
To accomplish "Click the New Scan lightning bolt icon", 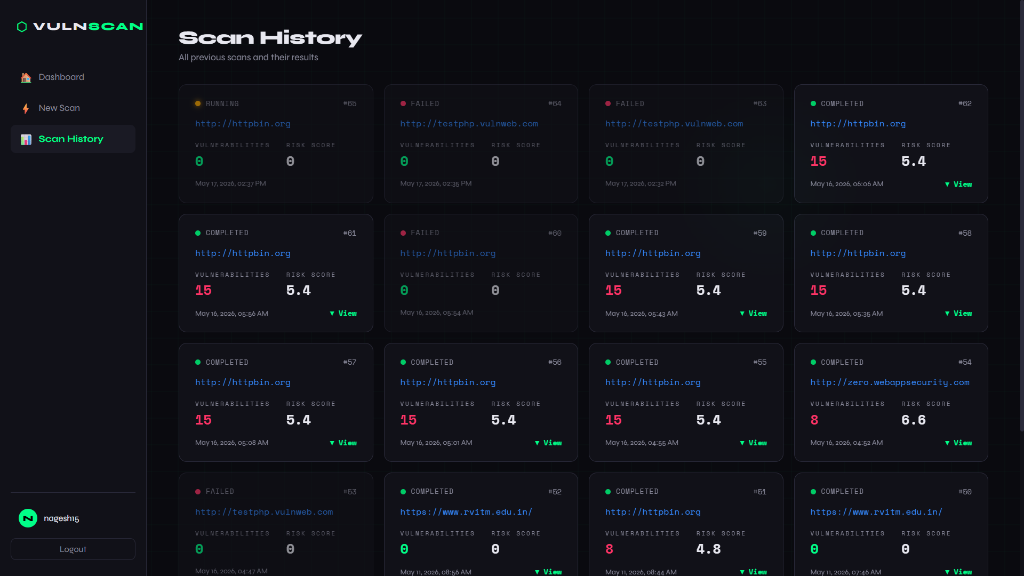I will tap(26, 108).
